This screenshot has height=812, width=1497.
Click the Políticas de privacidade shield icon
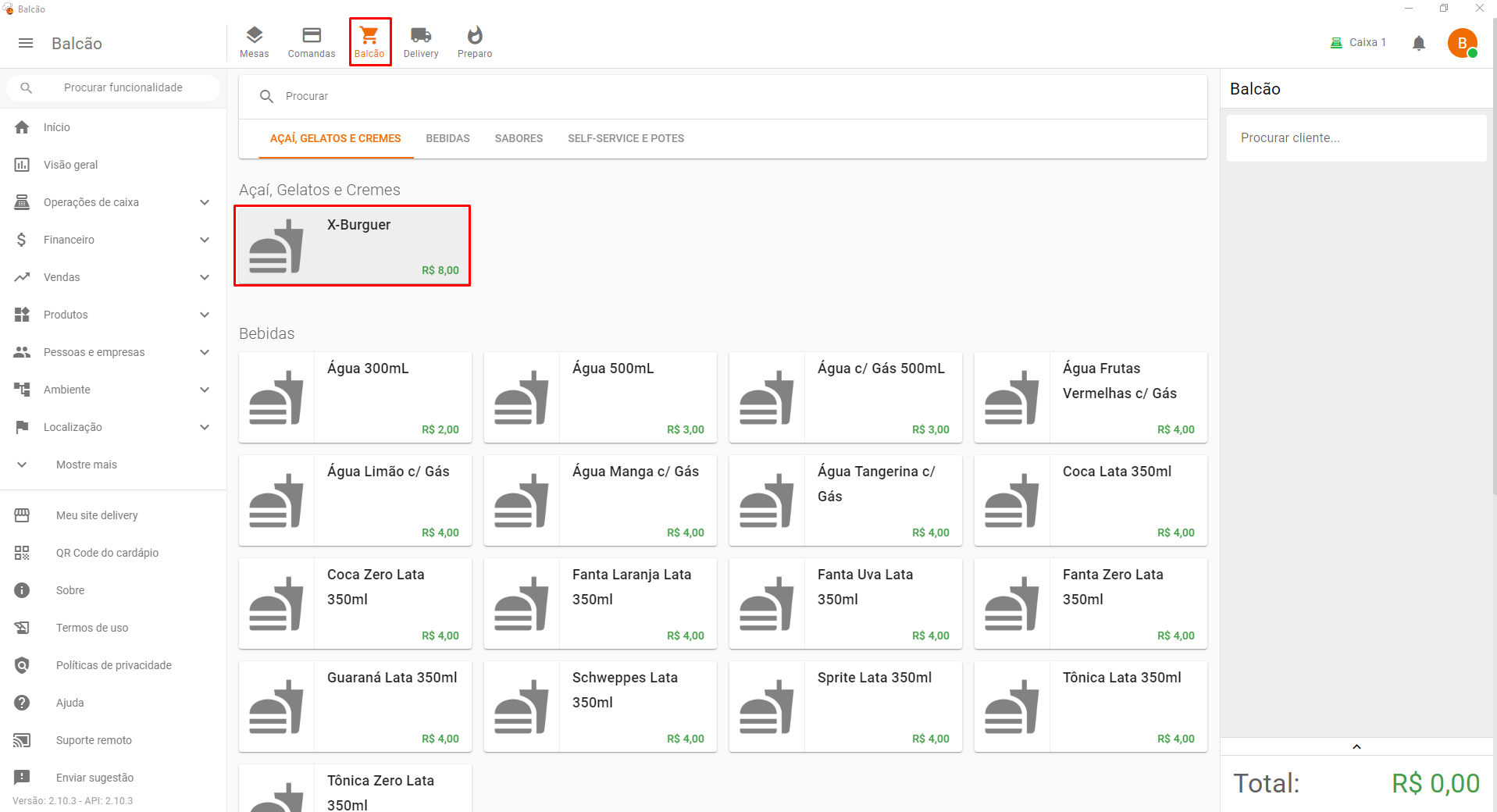[x=22, y=665]
